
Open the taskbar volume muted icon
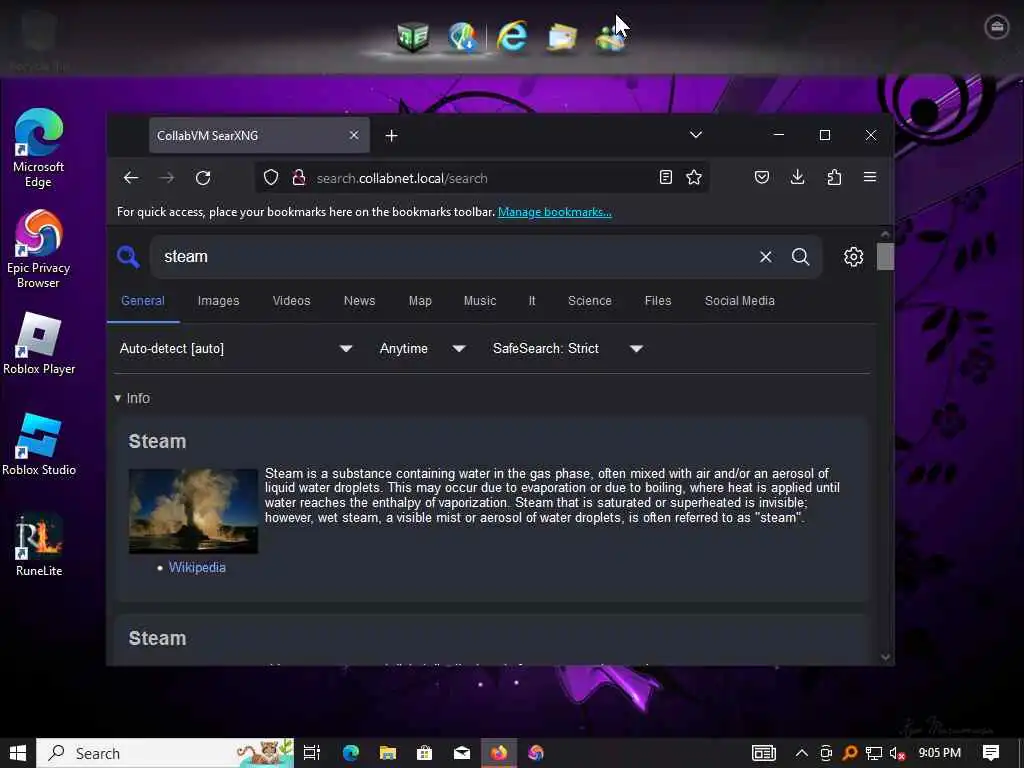click(897, 754)
